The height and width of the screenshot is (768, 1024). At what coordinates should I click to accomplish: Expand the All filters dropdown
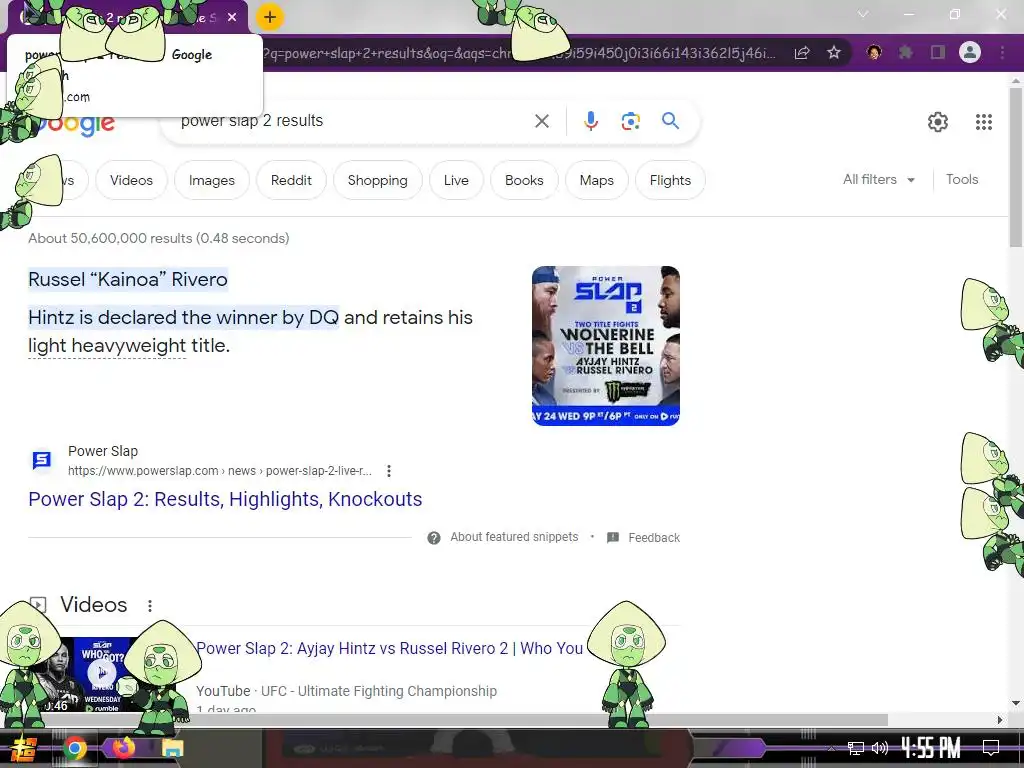(878, 180)
